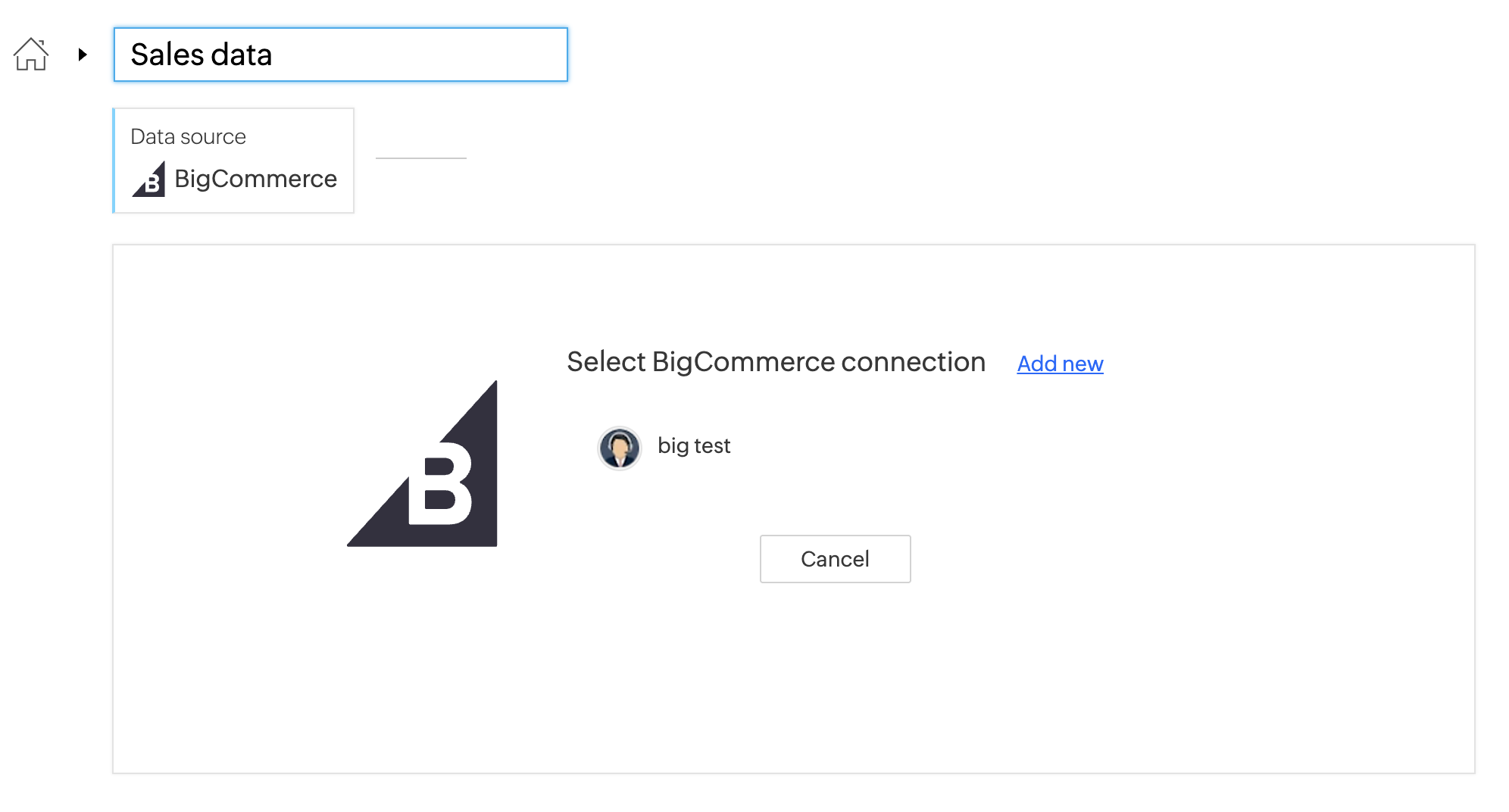Click the small BigCommerce logo in Data source card
This screenshot has height=812, width=1509.
click(149, 180)
